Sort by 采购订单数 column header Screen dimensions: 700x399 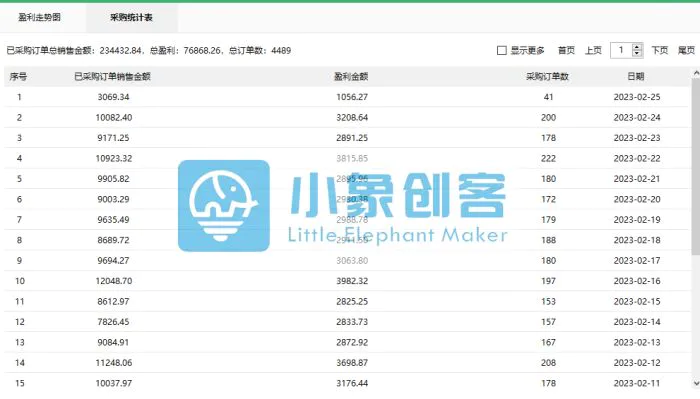548,76
